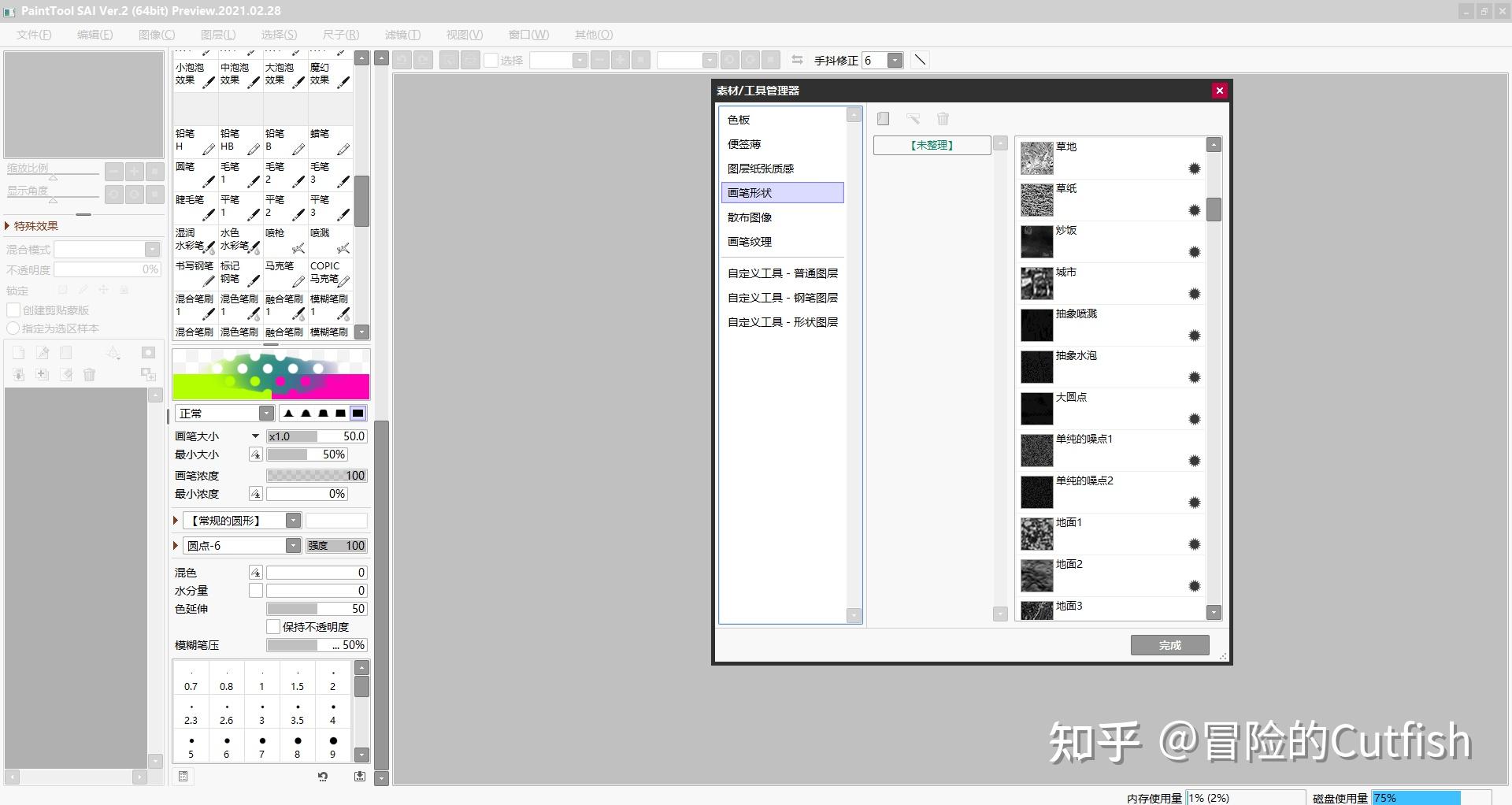
Task: Open the 圆点-6 brush shape dropdown
Action: (294, 545)
